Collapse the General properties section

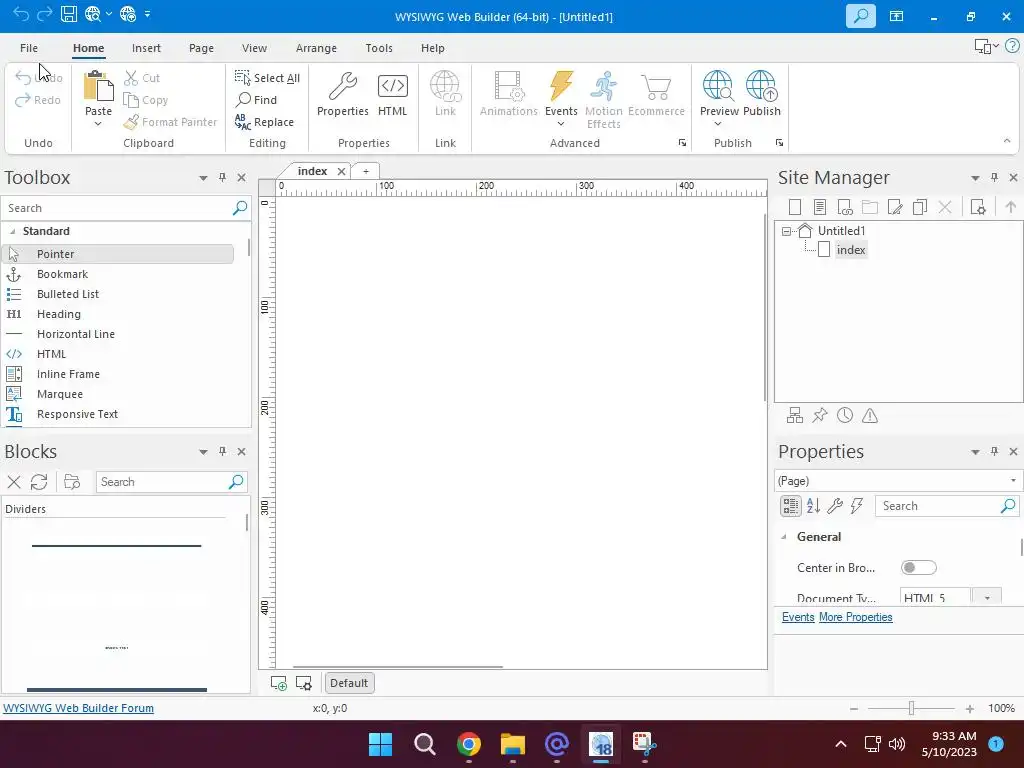(x=784, y=537)
